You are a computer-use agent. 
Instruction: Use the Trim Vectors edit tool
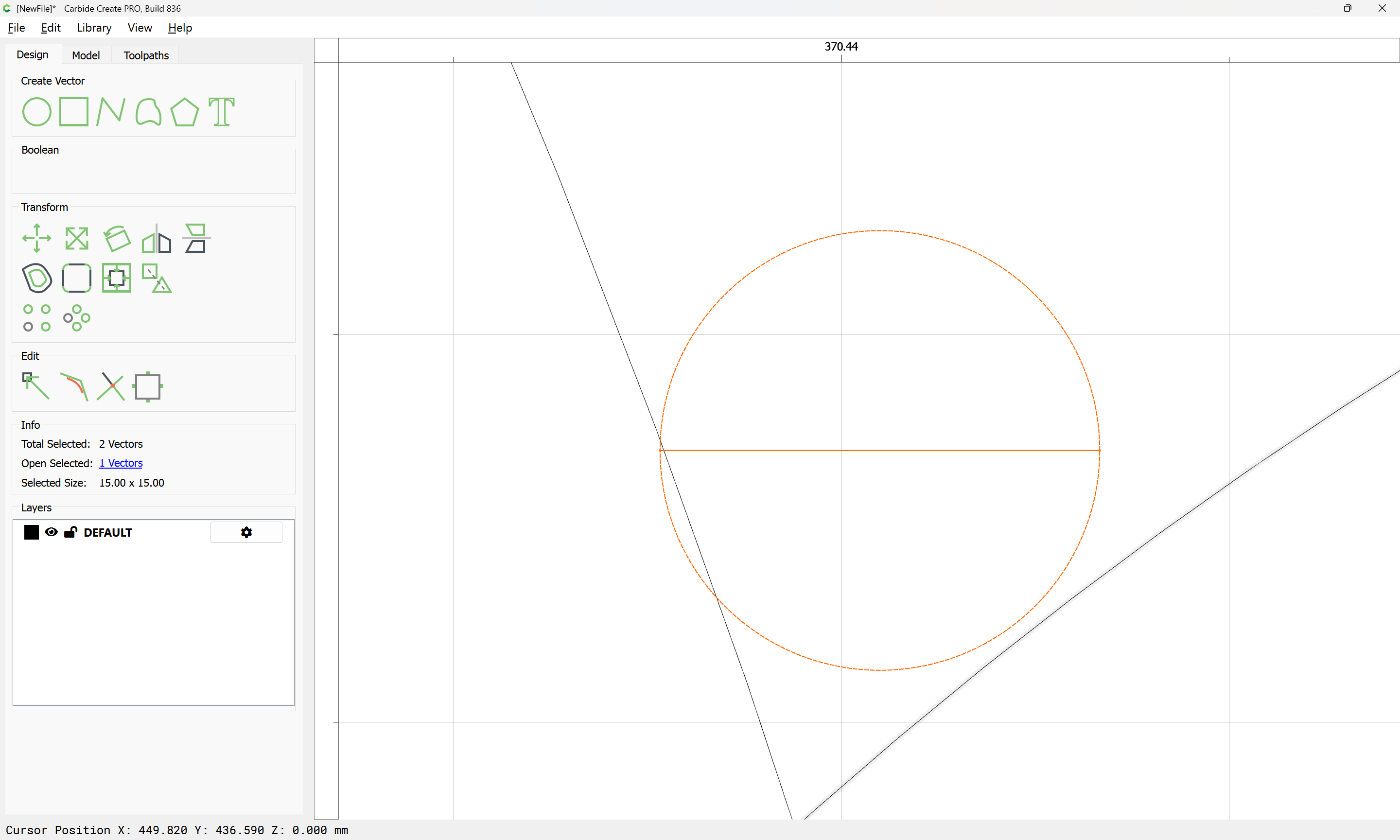pos(111,386)
